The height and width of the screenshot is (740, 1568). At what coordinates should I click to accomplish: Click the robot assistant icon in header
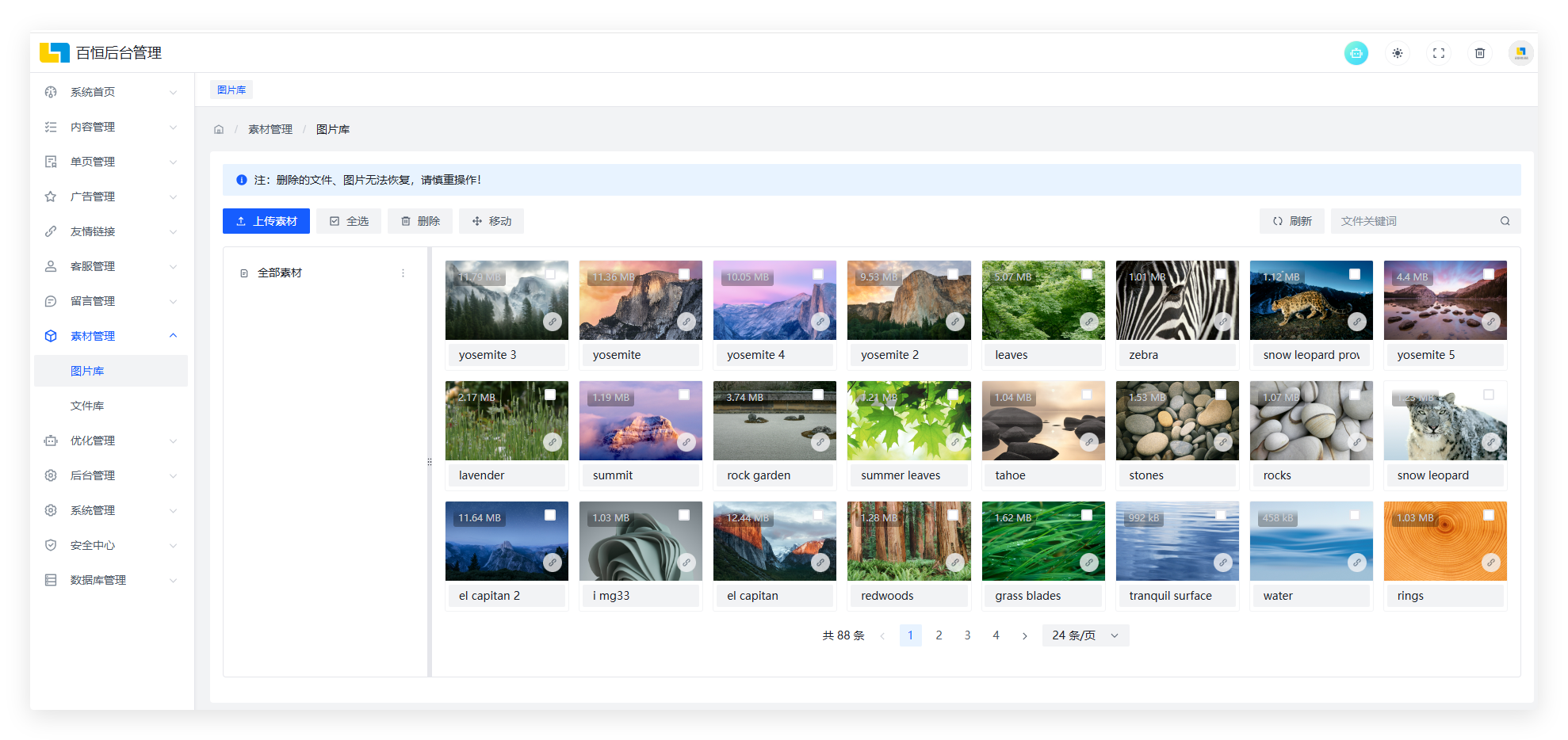click(1356, 53)
